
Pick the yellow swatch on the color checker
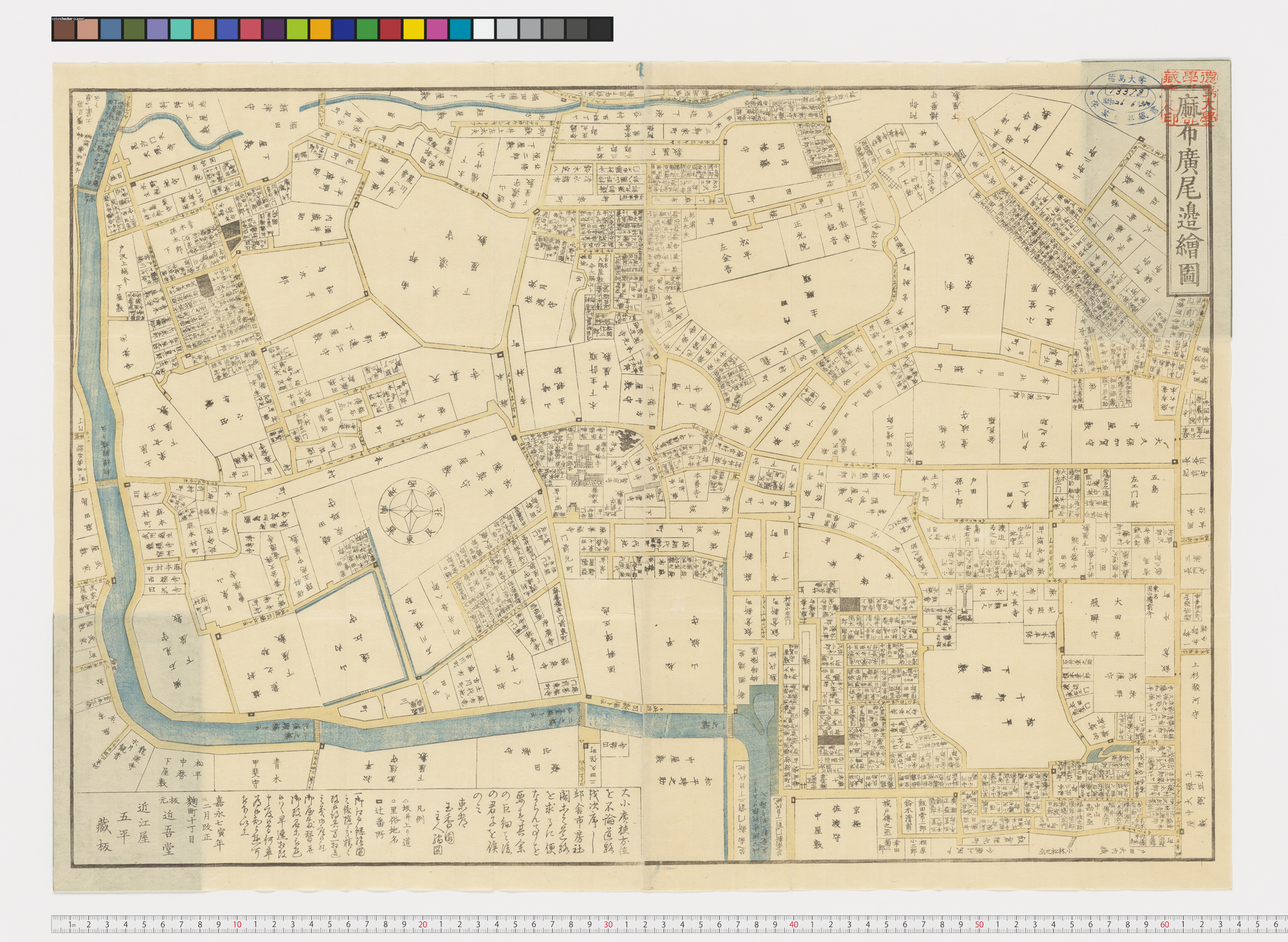(x=414, y=30)
